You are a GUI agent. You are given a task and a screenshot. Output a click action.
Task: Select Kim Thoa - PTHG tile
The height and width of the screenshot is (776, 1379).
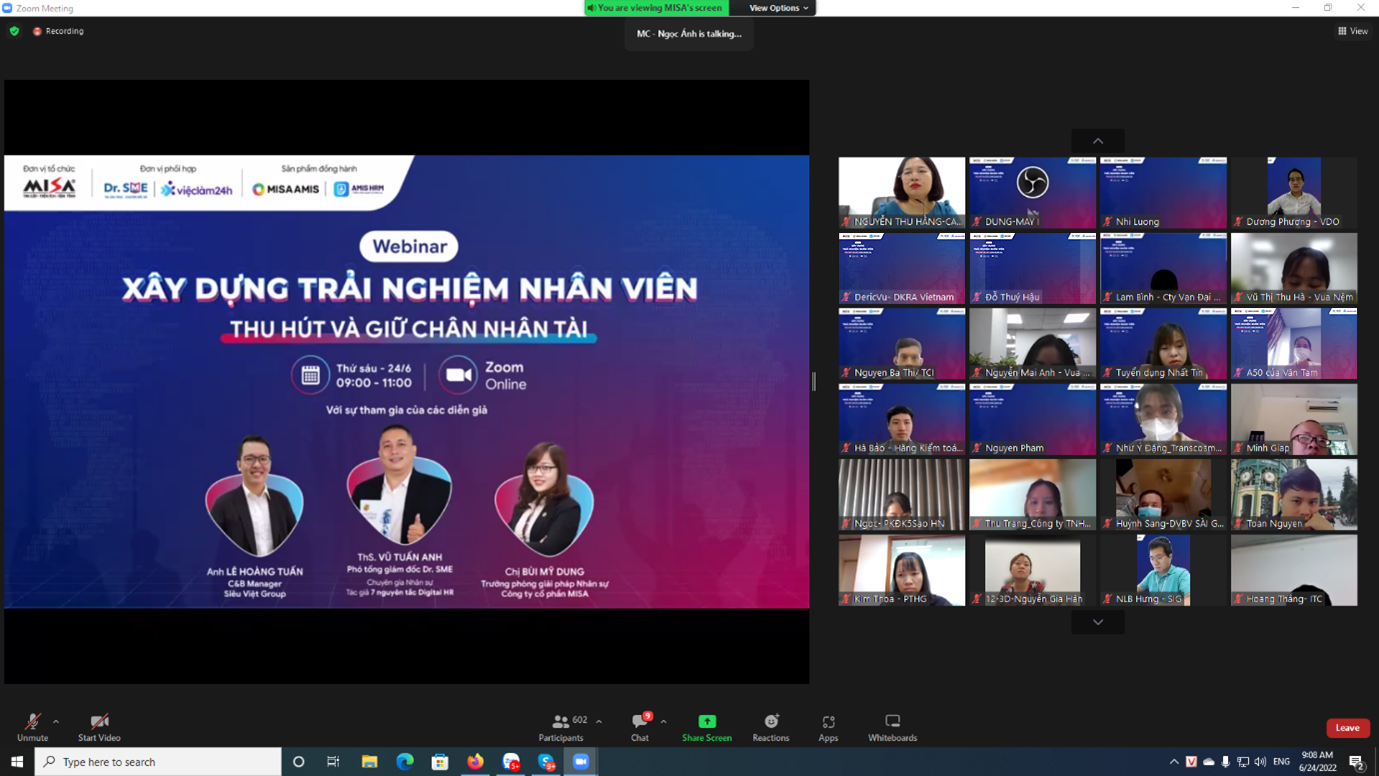pyautogui.click(x=902, y=570)
